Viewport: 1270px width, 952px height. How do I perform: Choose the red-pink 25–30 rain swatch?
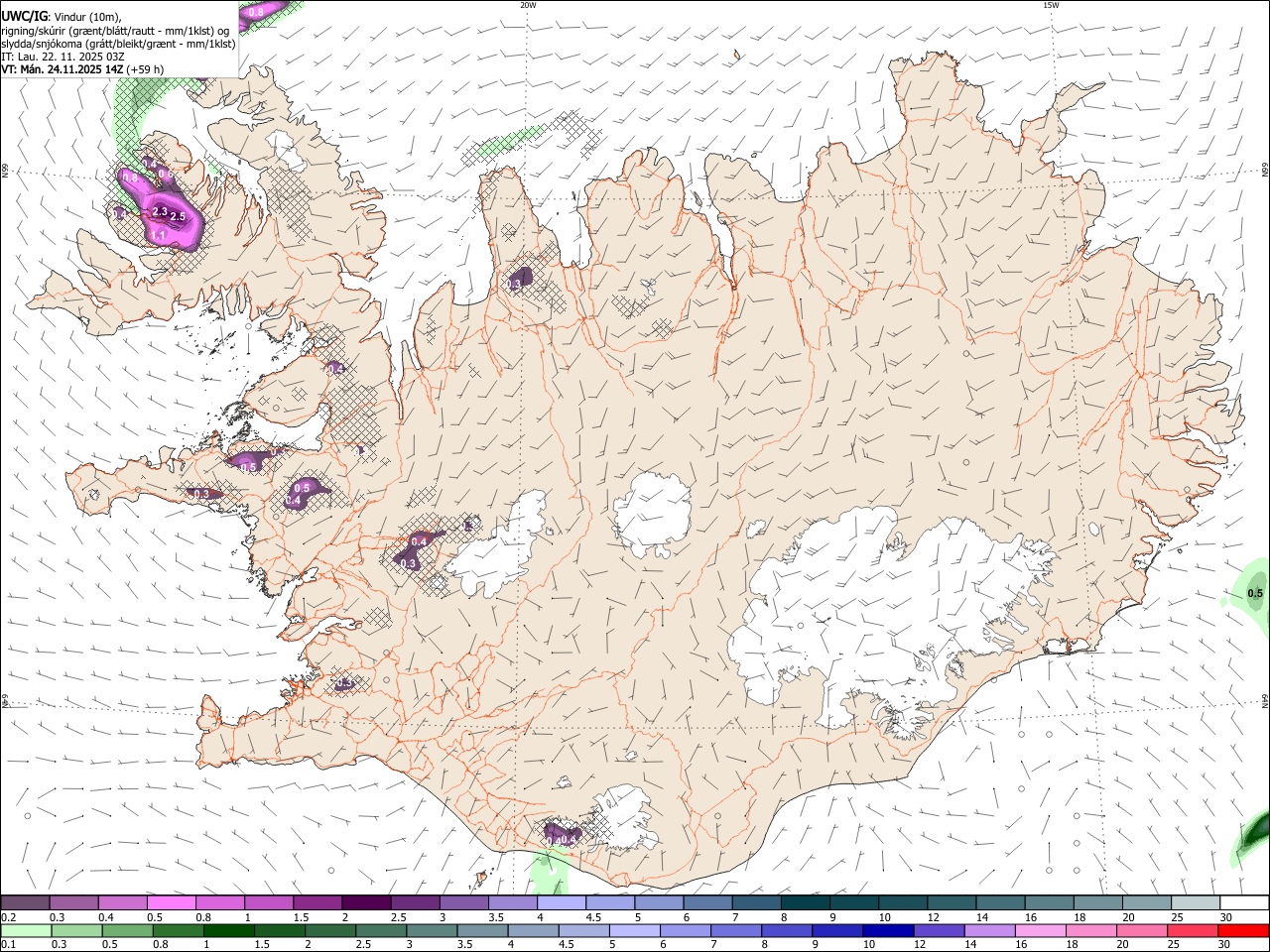1194,930
